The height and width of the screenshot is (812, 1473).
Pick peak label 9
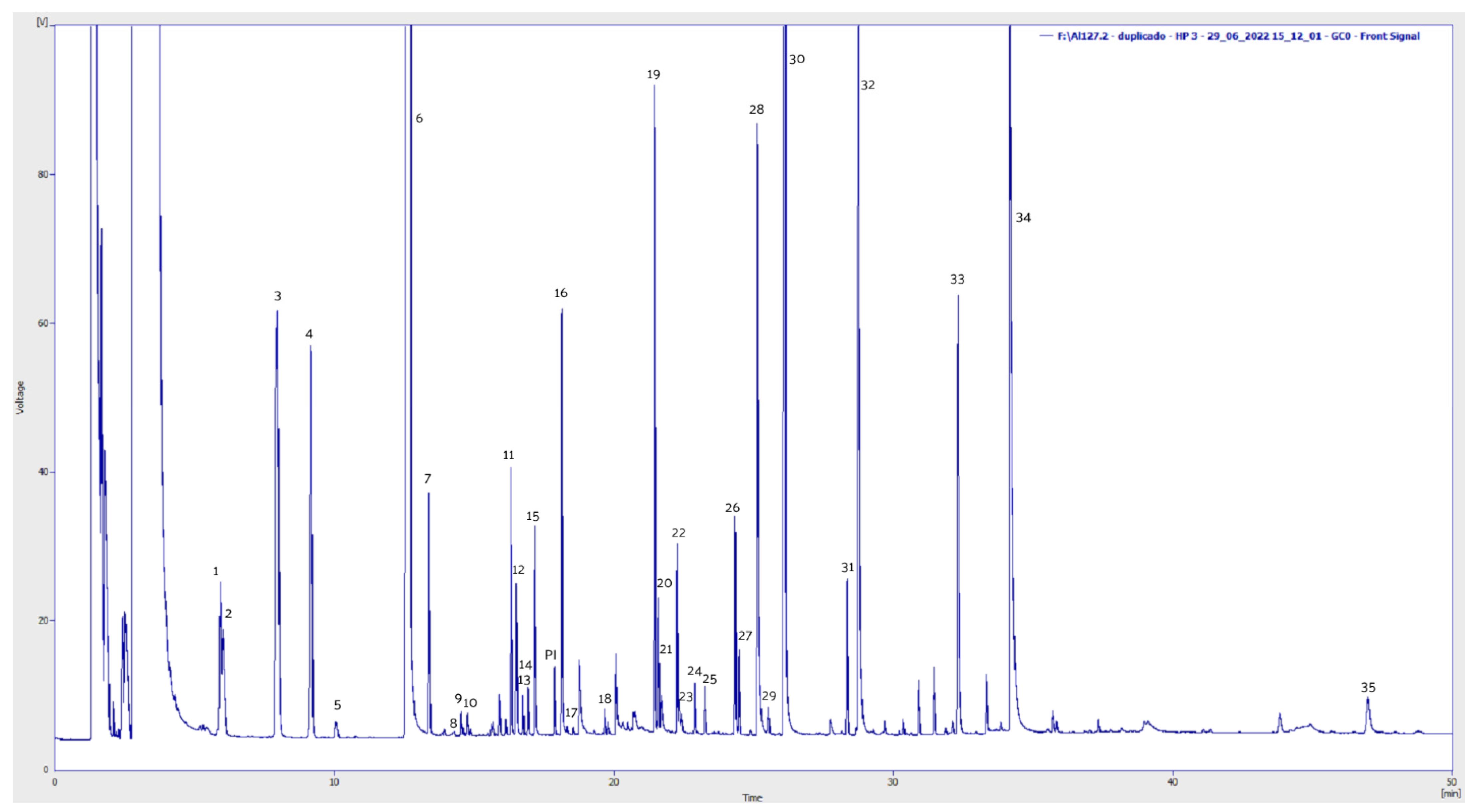[x=458, y=698]
